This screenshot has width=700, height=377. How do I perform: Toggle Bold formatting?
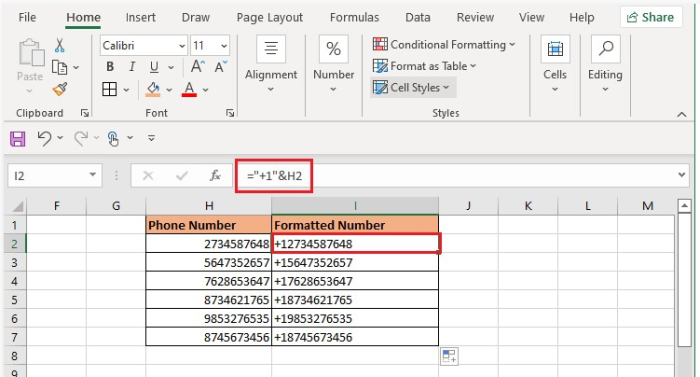click(x=110, y=67)
